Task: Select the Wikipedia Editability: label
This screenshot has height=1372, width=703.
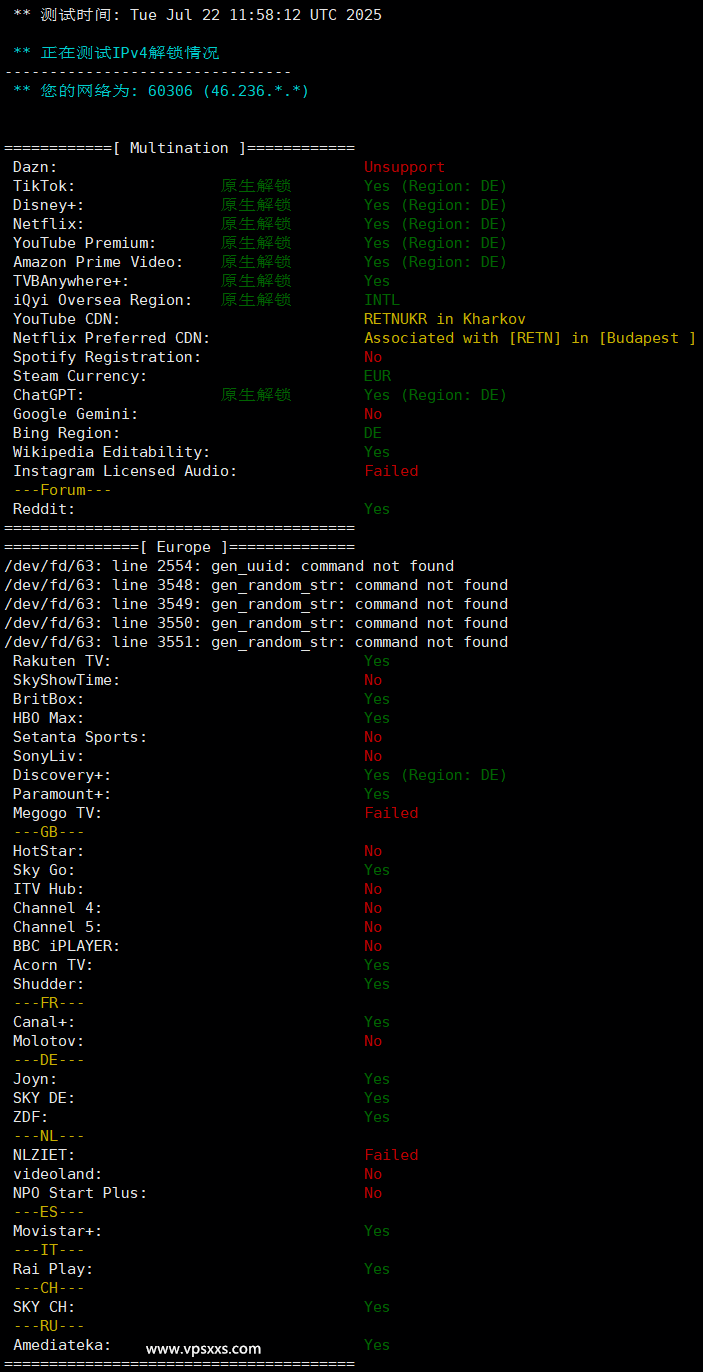Action: (112, 452)
